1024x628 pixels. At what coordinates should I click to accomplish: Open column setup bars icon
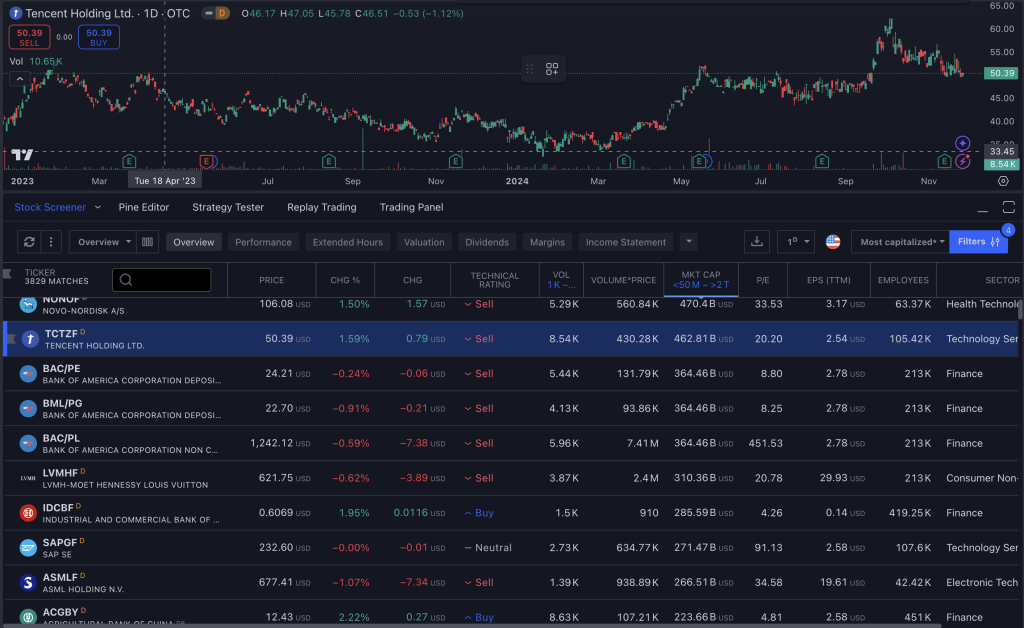[148, 242]
